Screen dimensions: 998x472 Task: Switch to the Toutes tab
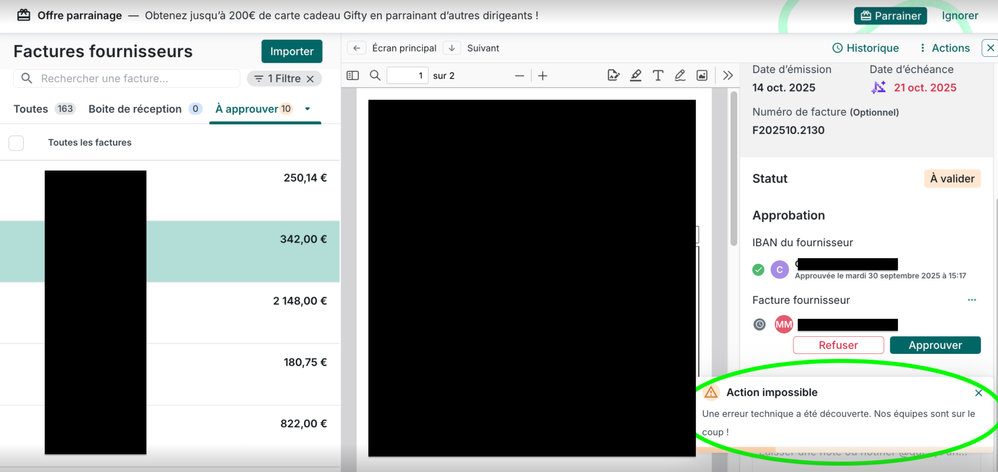point(31,109)
